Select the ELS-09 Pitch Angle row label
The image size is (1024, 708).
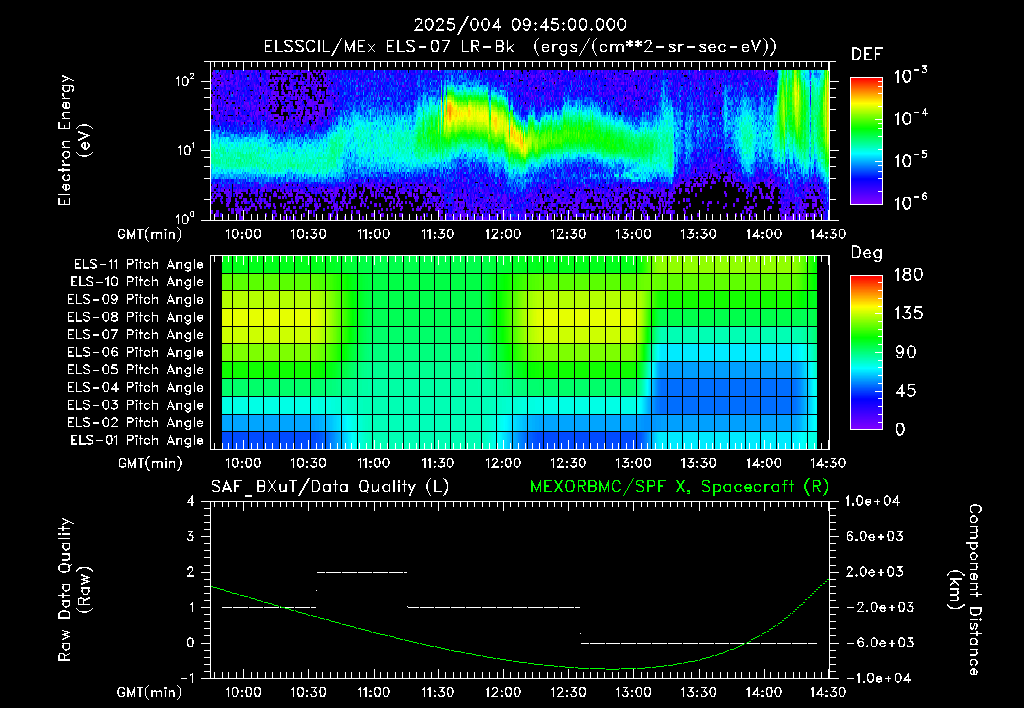coord(135,300)
